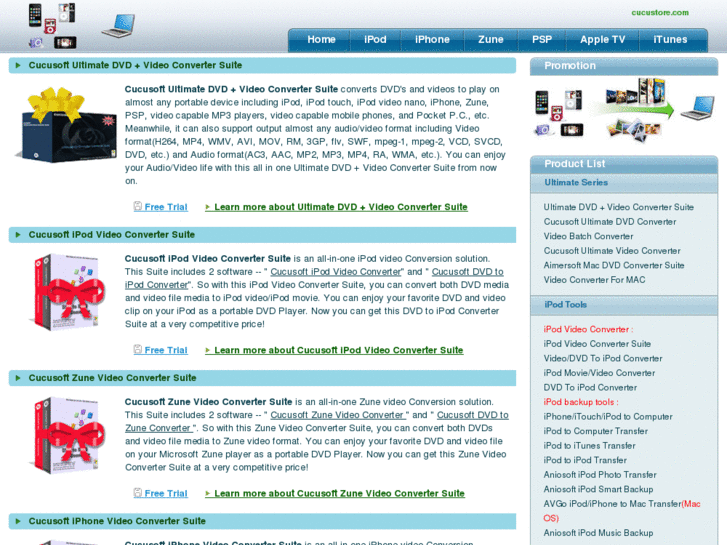Open the Ultimate DVD suite box thumbnail
Viewport: 727px width, 545px height.
point(65,125)
